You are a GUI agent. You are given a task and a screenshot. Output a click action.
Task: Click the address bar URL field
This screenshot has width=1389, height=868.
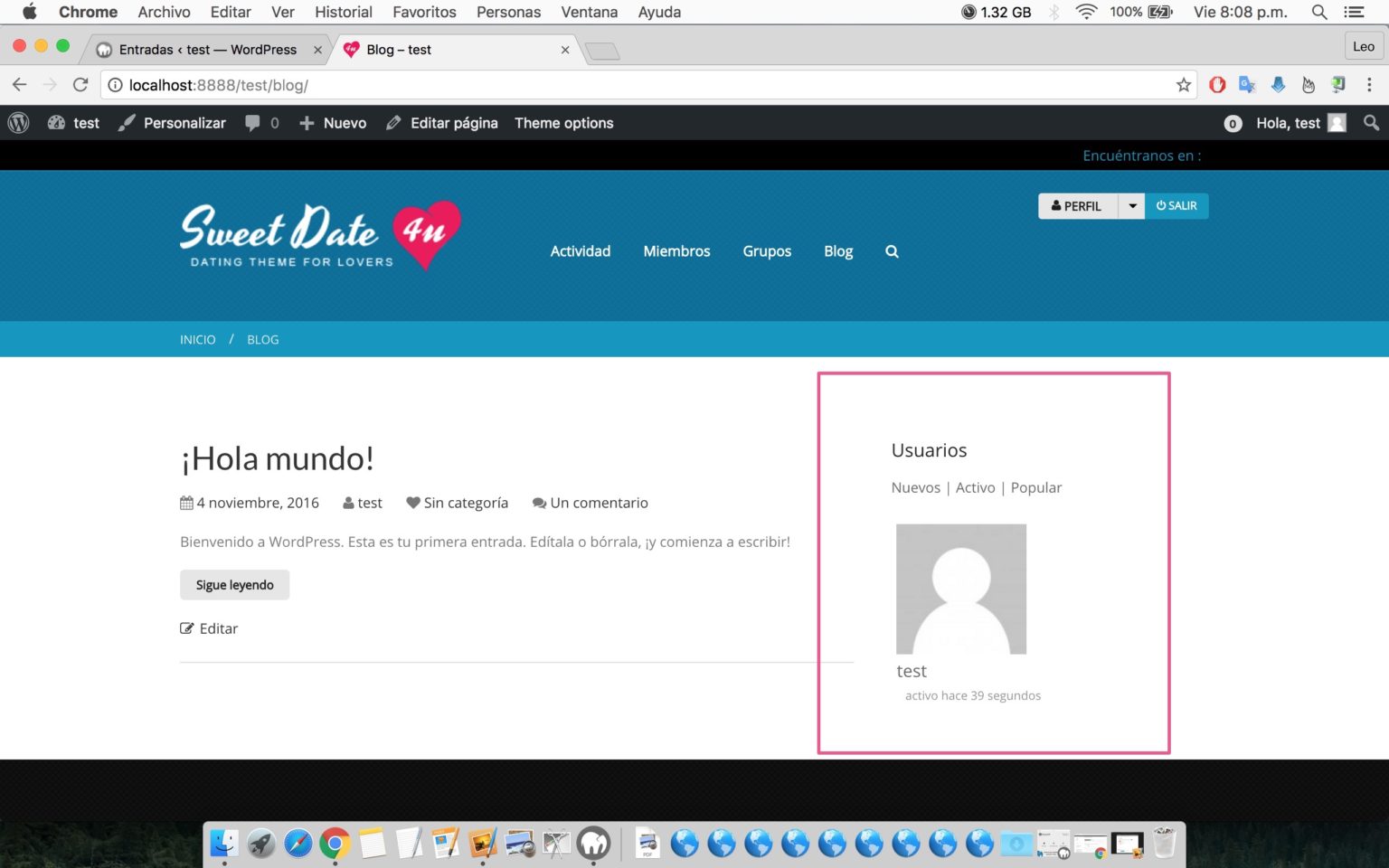click(647, 85)
